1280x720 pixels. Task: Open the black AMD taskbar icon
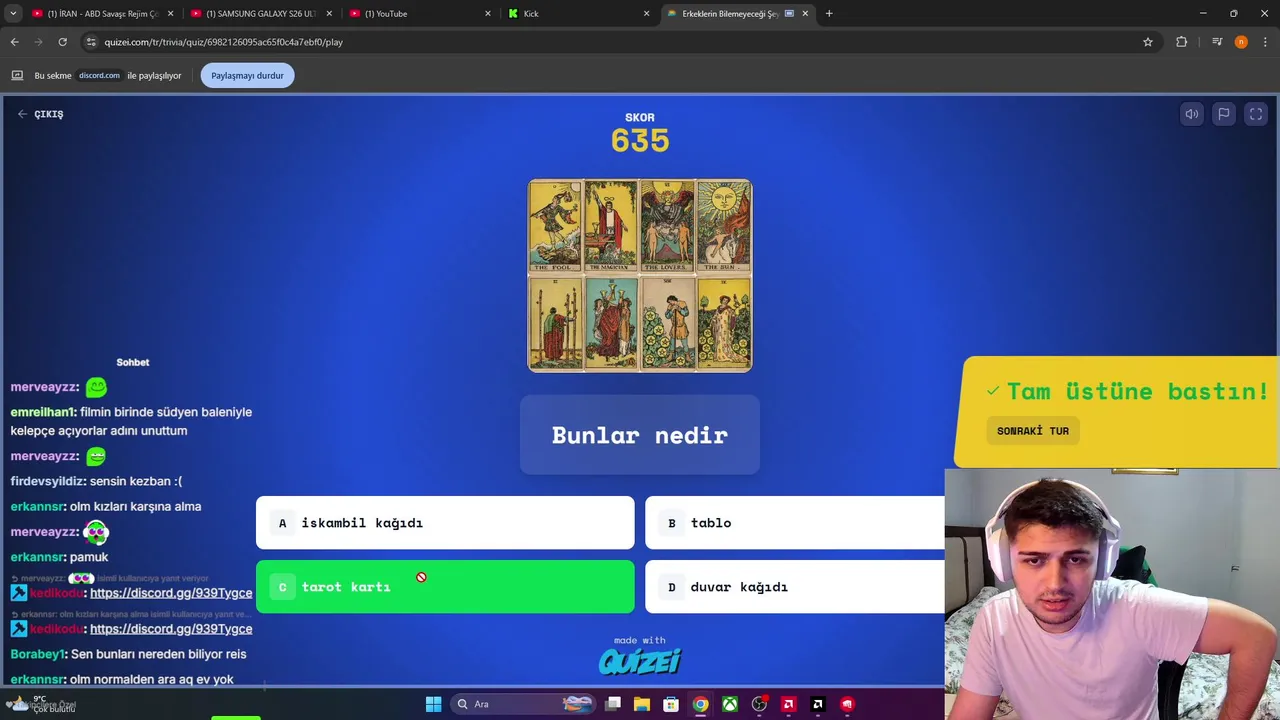[x=817, y=704]
